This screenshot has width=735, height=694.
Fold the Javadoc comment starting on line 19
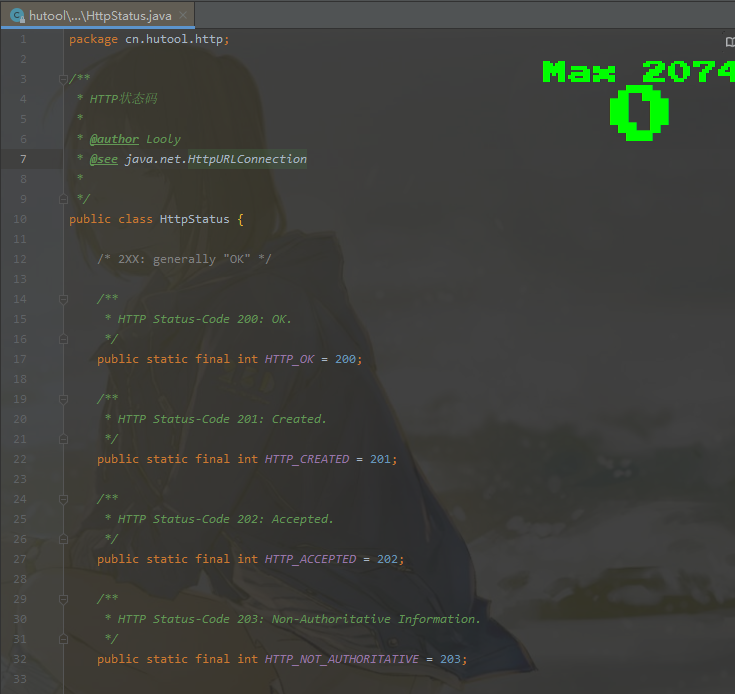click(63, 399)
